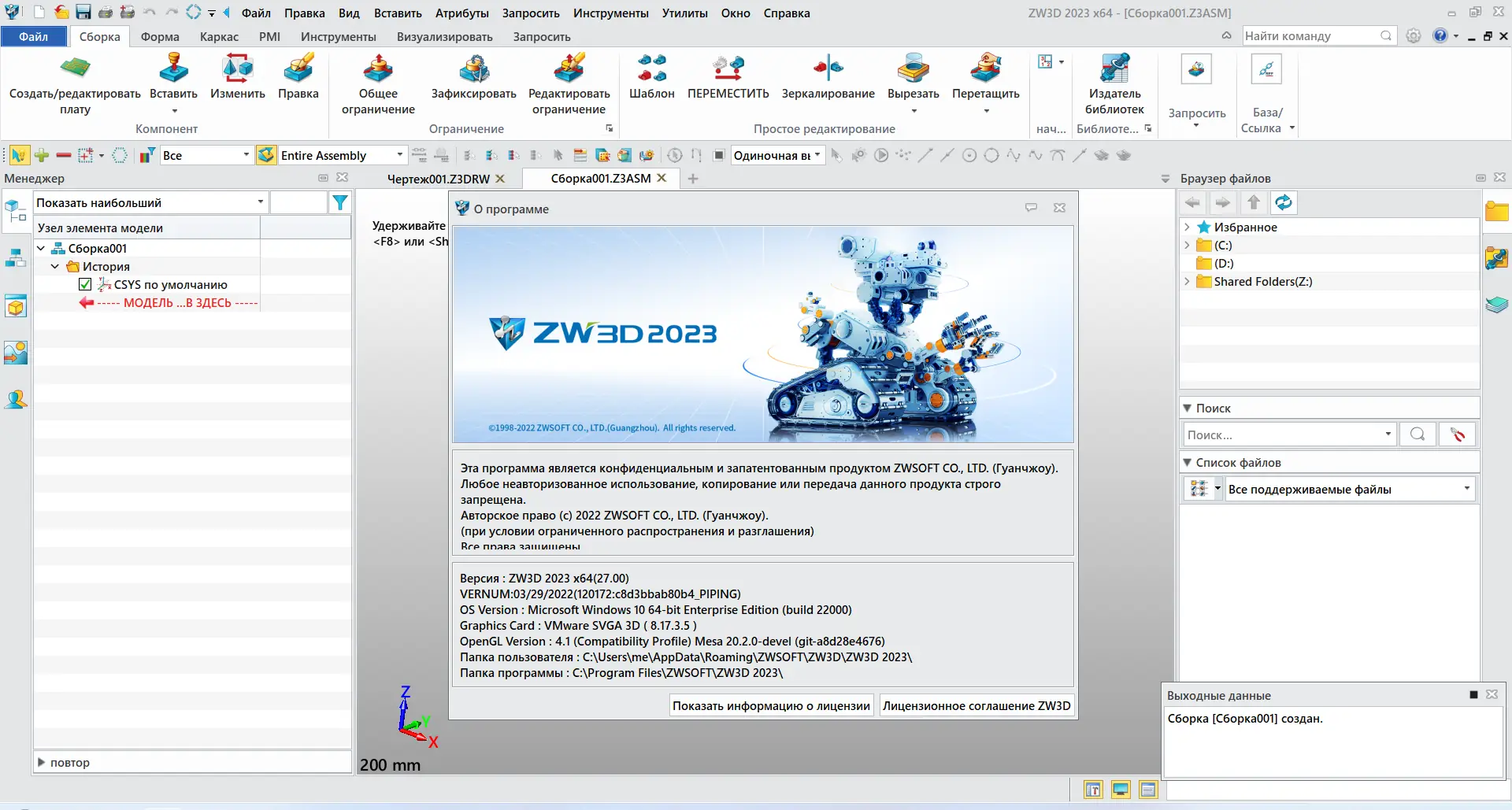Image resolution: width=1512 pixels, height=810 pixels.
Task: Open the Утилиты menu
Action: (x=684, y=13)
